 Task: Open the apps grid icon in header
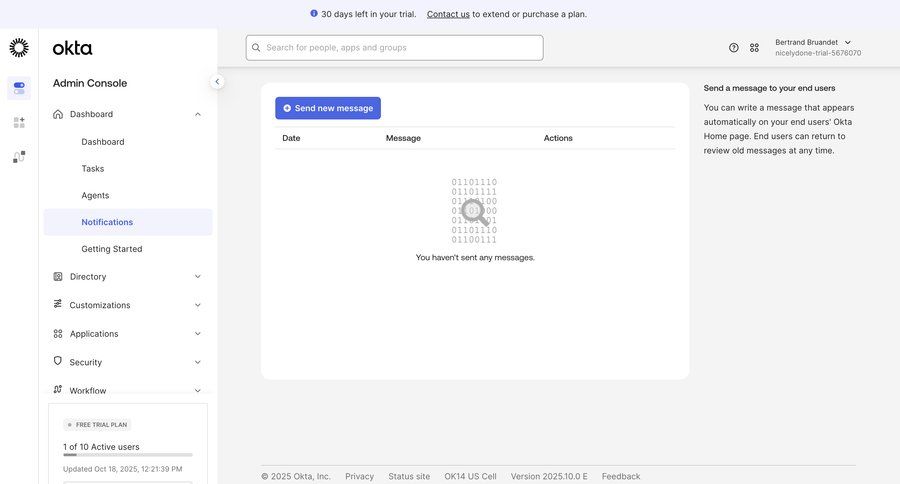pyautogui.click(x=754, y=48)
